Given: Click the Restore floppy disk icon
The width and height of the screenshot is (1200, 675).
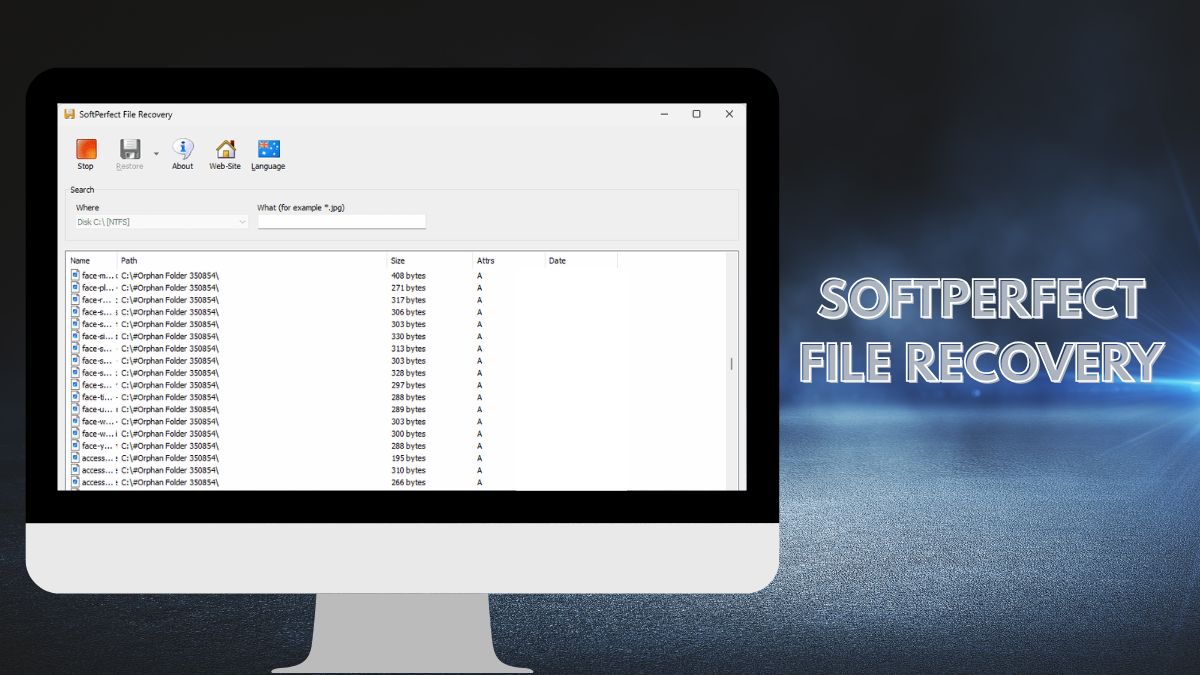Looking at the screenshot, I should 130,149.
